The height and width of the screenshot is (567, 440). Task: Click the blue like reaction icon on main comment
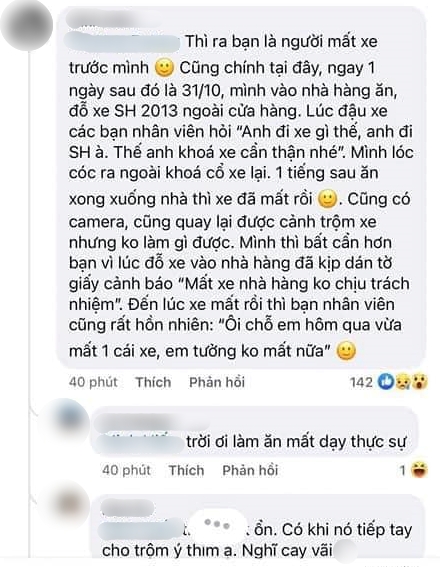tap(386, 381)
